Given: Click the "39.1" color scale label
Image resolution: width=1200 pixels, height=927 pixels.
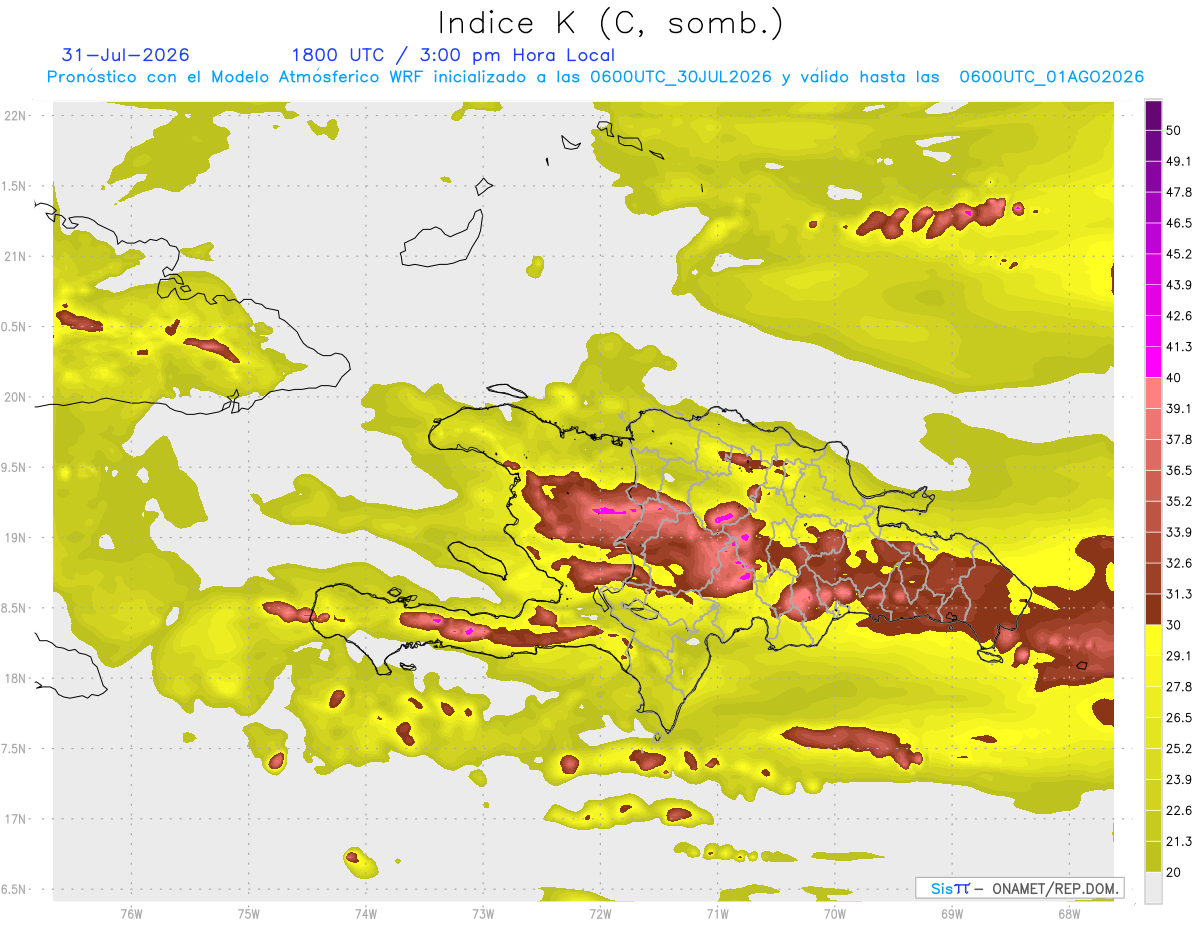Looking at the screenshot, I should [1177, 409].
